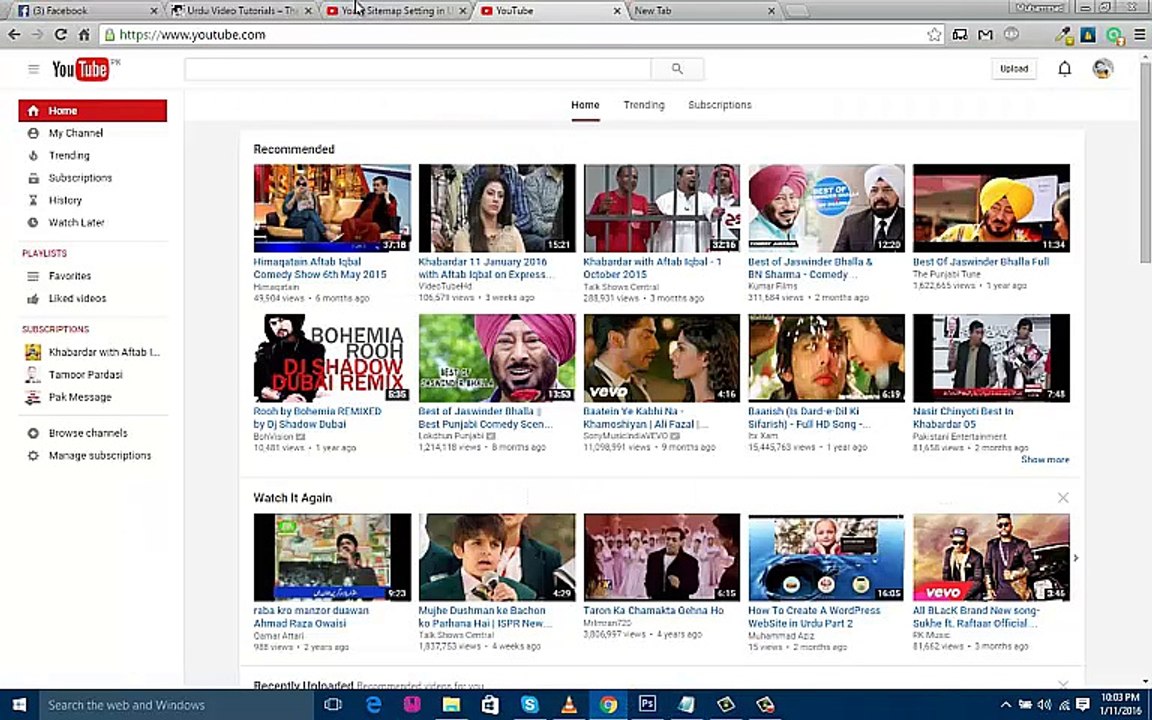Open All Black Brand New song thumbnail
This screenshot has width=1152, height=720.
point(991,557)
